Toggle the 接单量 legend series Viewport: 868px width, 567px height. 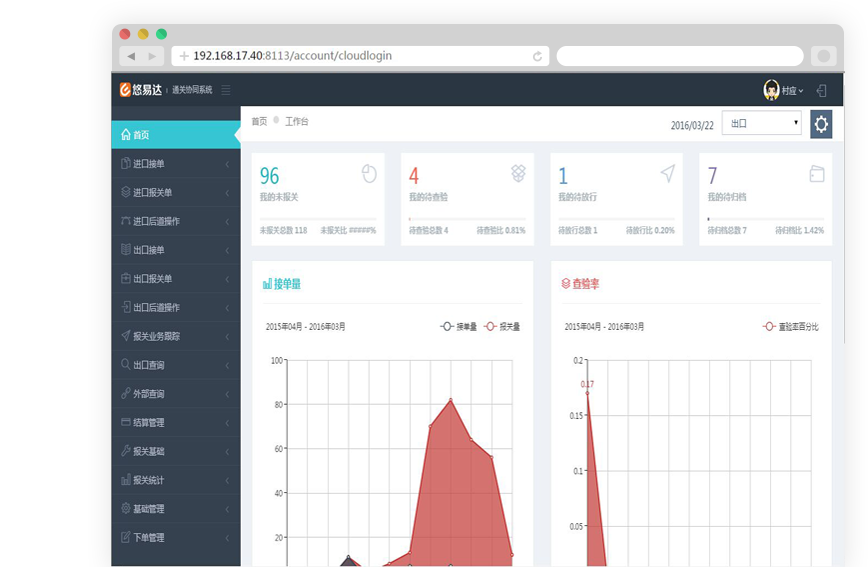coord(460,326)
